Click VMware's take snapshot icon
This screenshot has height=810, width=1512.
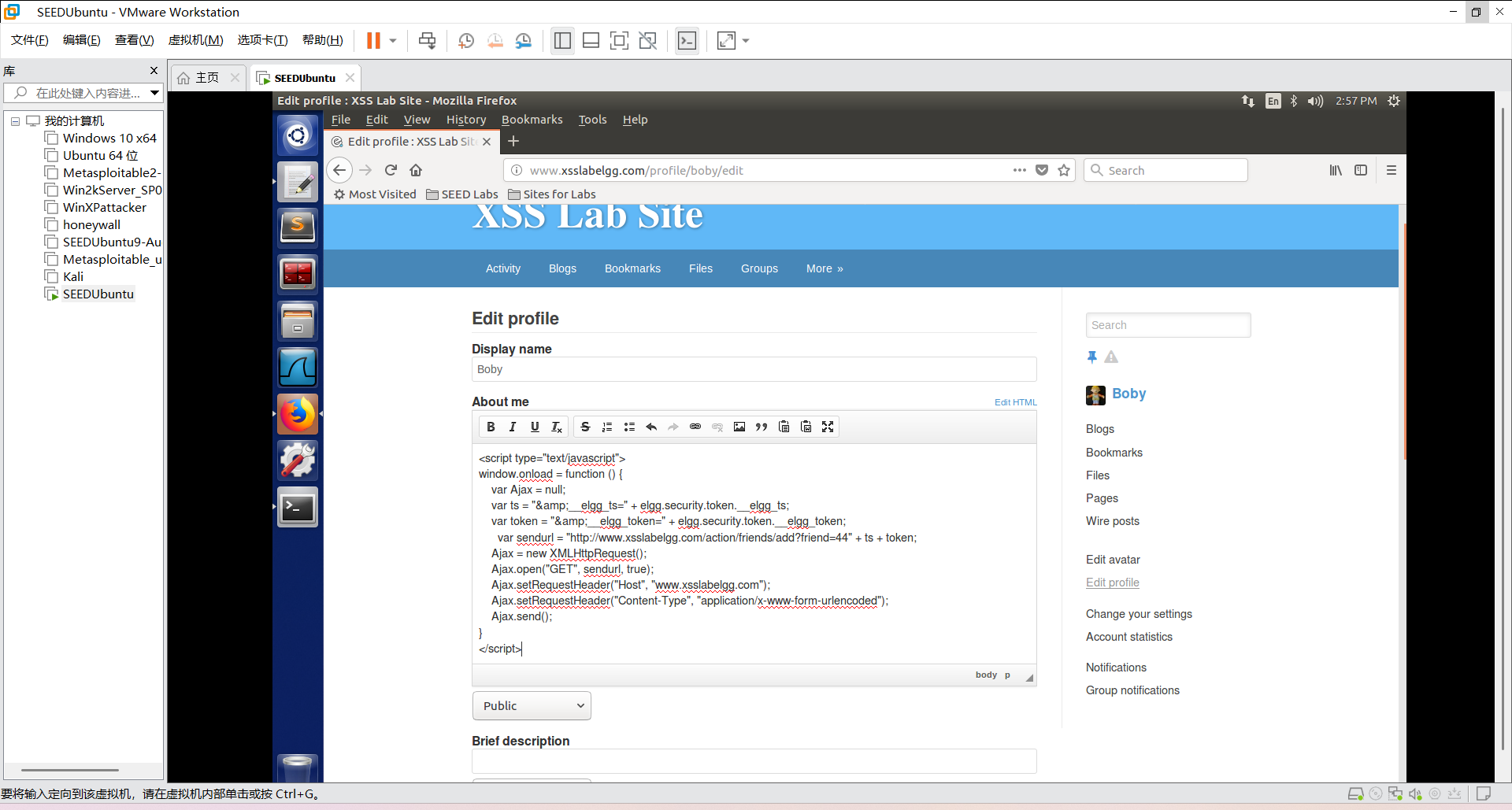pyautogui.click(x=466, y=41)
